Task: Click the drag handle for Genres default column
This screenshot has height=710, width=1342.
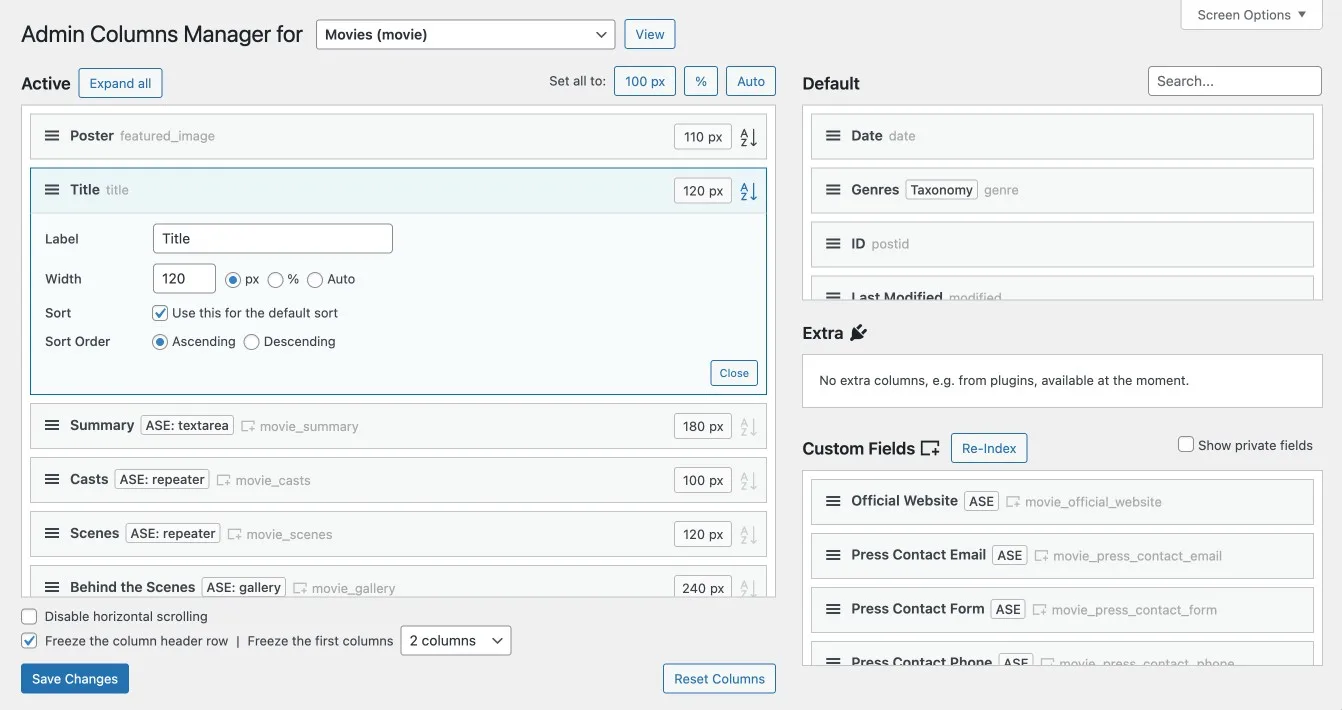Action: point(833,190)
